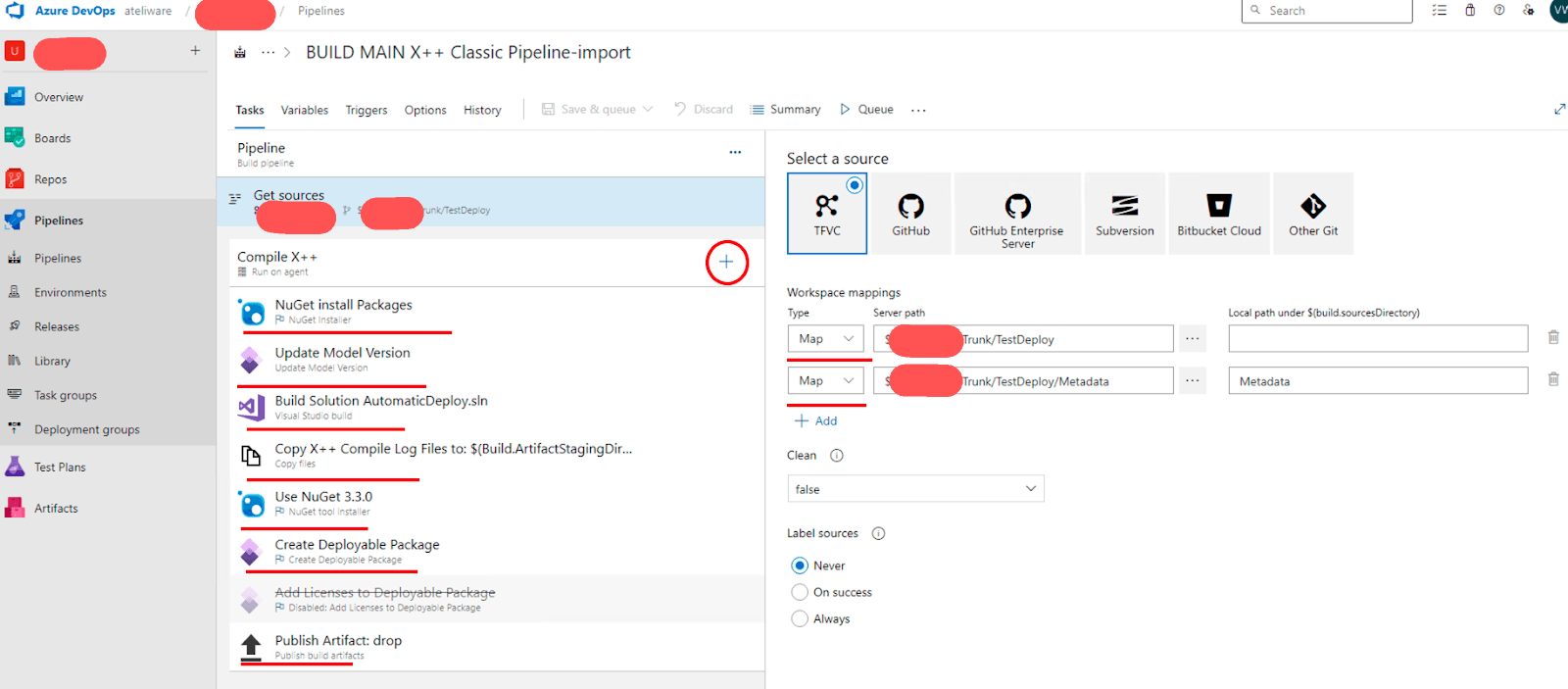The height and width of the screenshot is (689, 1568).
Task: Delete the first workspace mapping row
Action: tap(1553, 337)
